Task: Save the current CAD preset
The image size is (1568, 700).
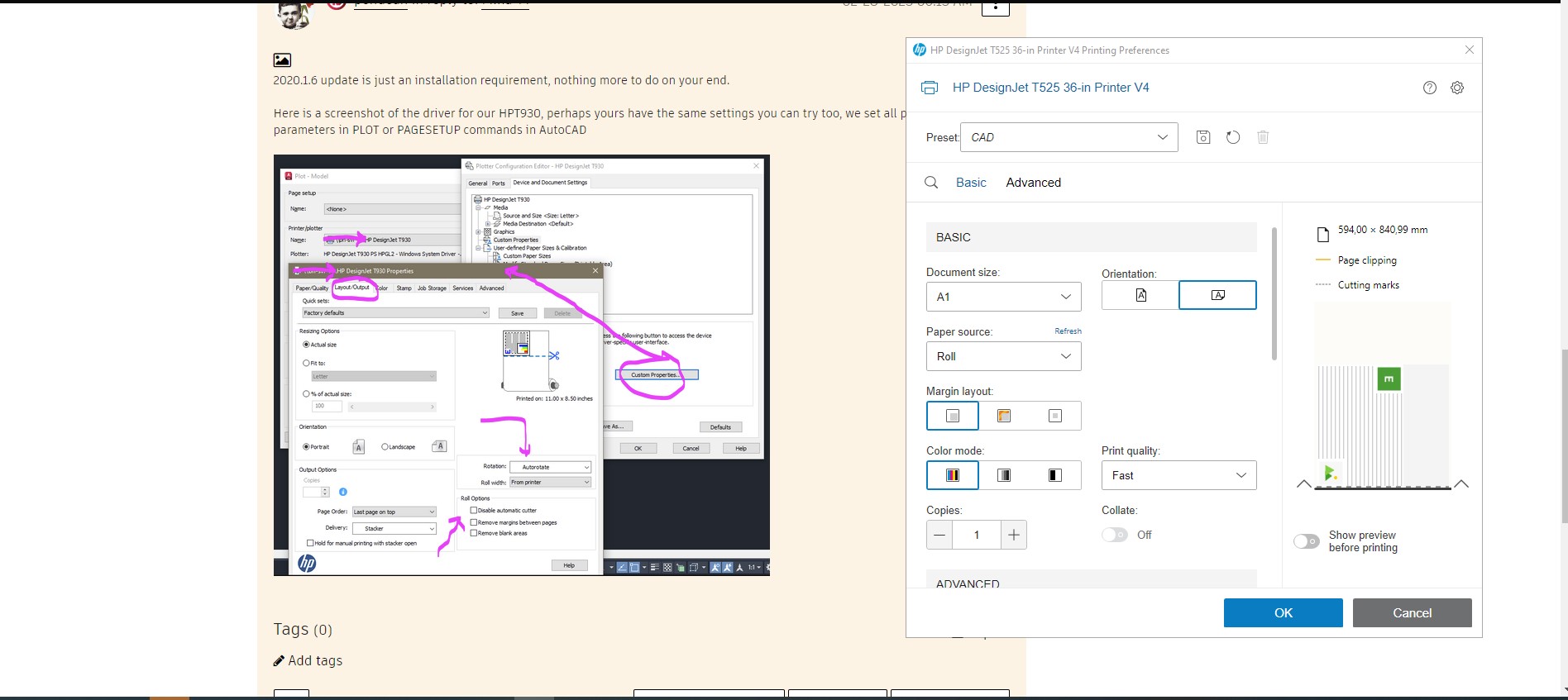Action: 1203,137
